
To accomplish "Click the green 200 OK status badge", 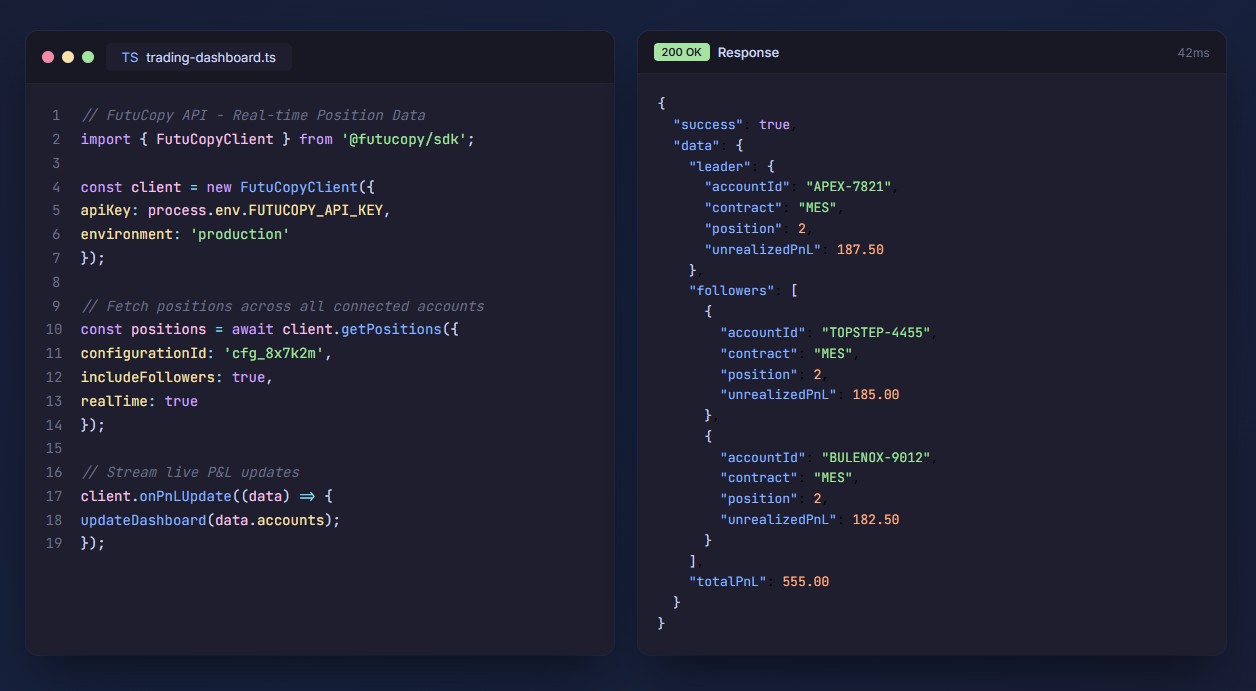I will (681, 51).
